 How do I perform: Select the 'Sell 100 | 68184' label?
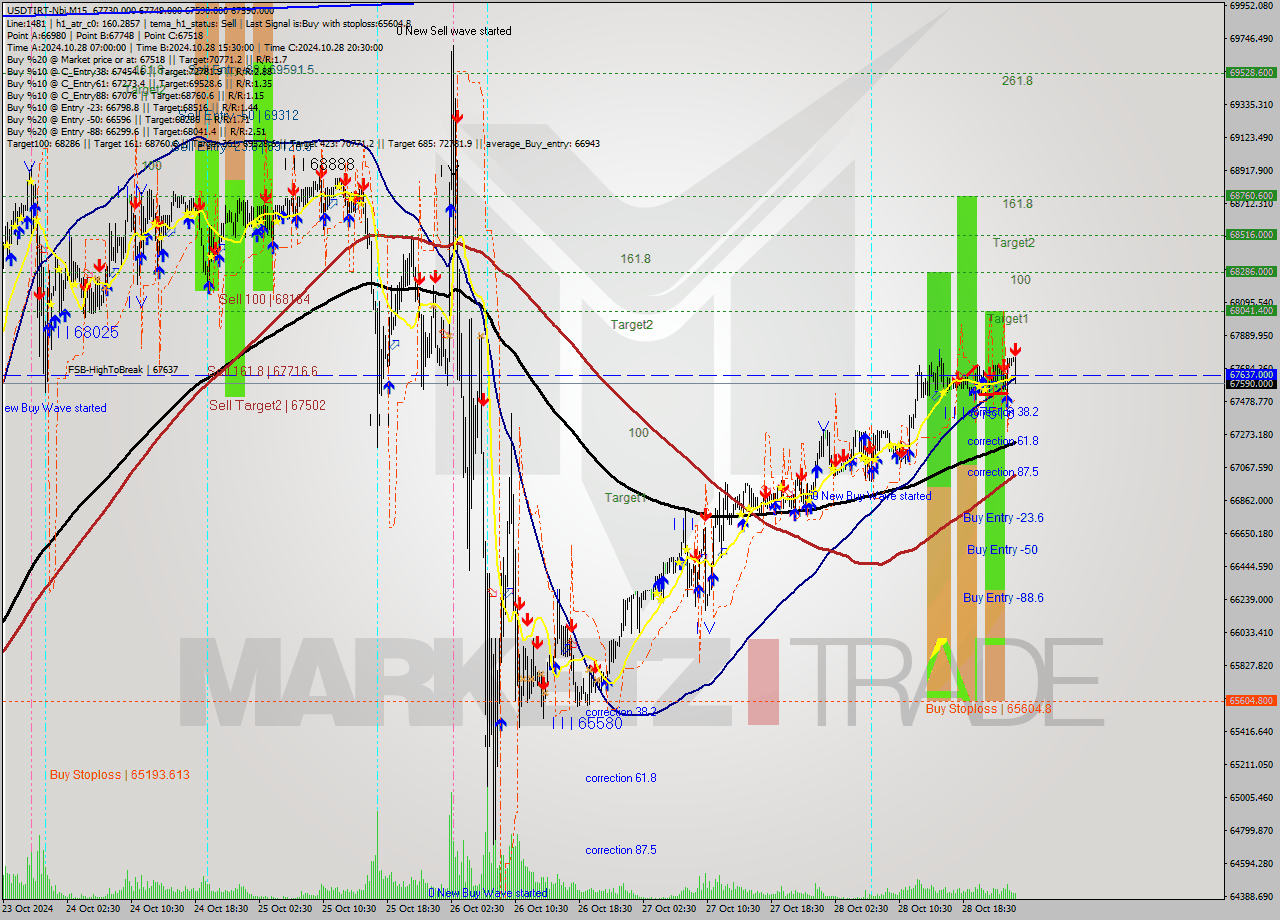click(x=264, y=299)
